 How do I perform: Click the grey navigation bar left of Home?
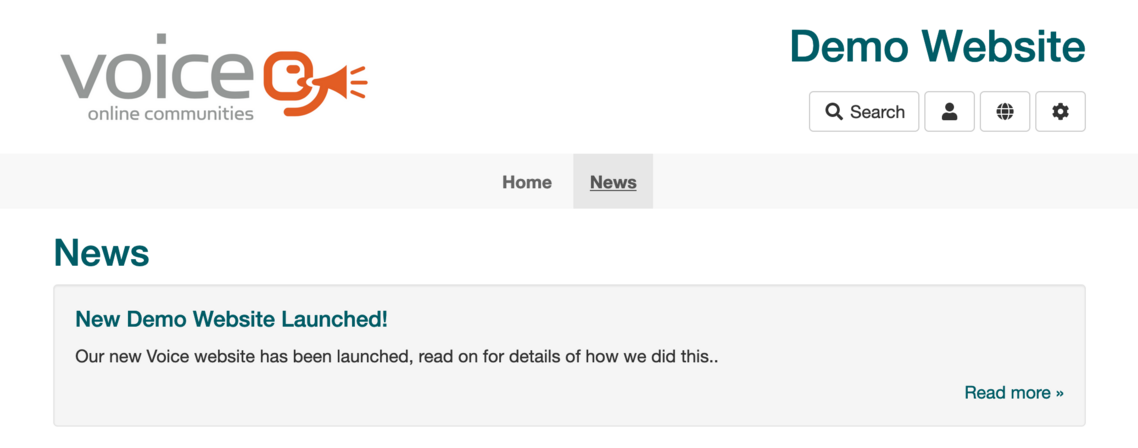(250, 182)
